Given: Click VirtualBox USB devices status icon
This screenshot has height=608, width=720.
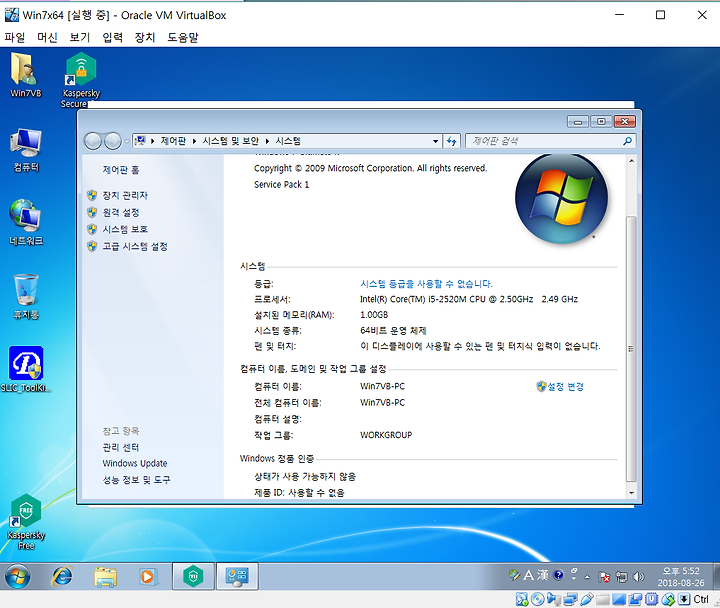Looking at the screenshot, I should pyautogui.click(x=586, y=599).
